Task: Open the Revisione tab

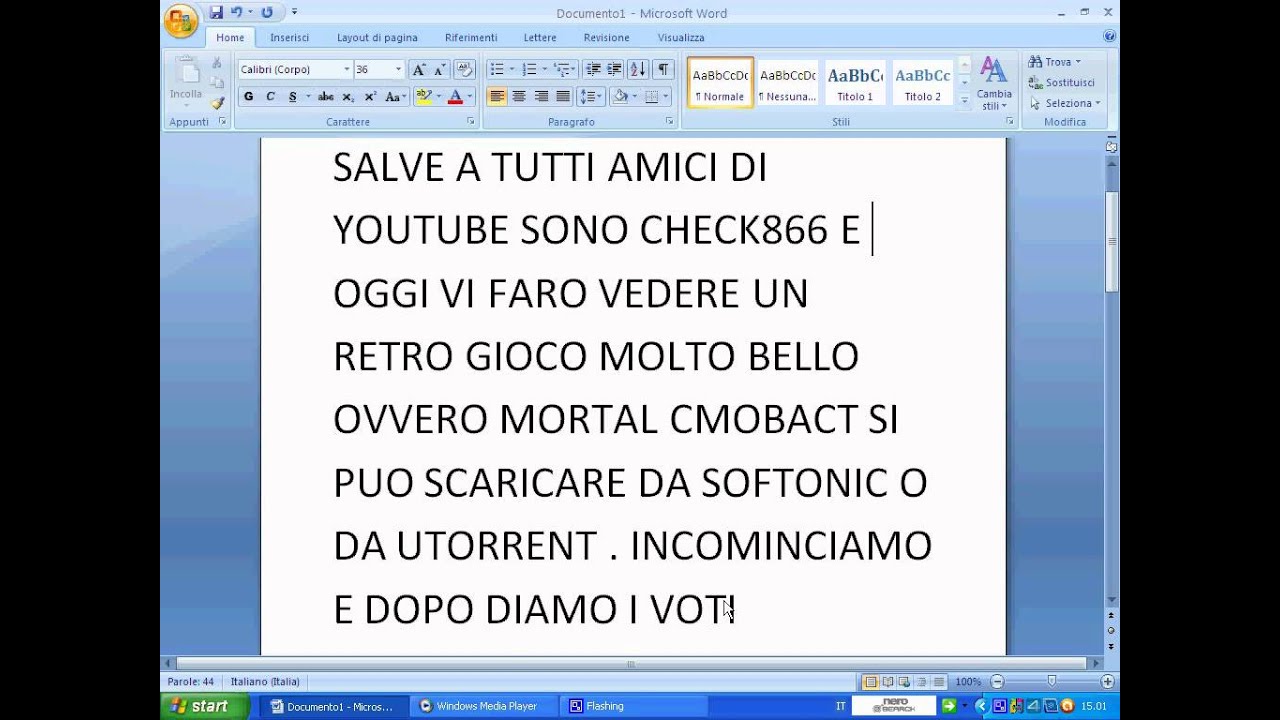Action: coord(607,37)
